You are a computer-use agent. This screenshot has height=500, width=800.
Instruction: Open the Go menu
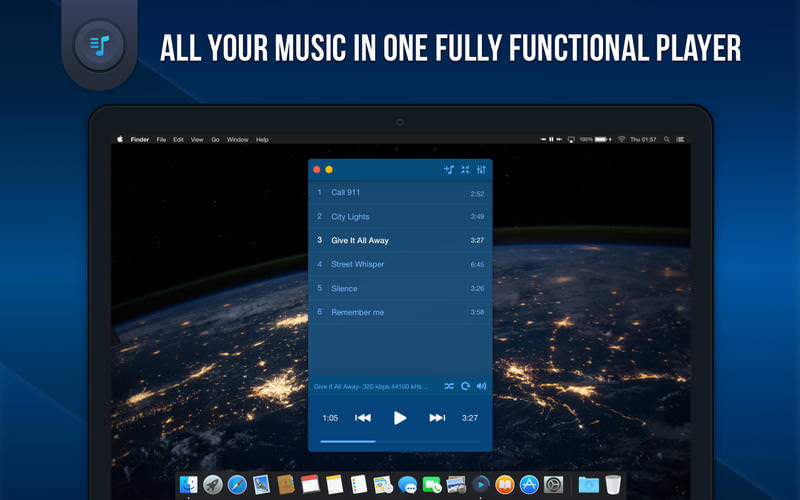tap(215, 139)
